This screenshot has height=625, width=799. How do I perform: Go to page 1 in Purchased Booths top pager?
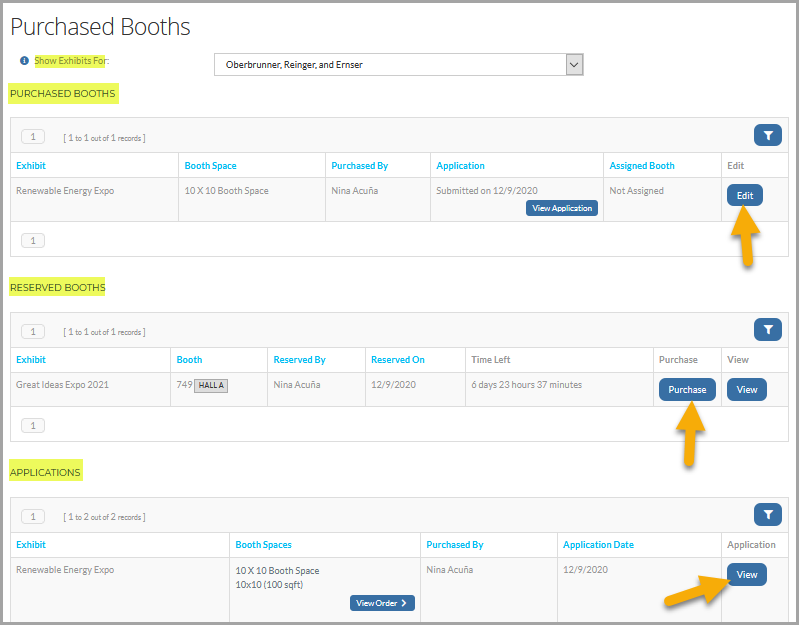(x=33, y=137)
